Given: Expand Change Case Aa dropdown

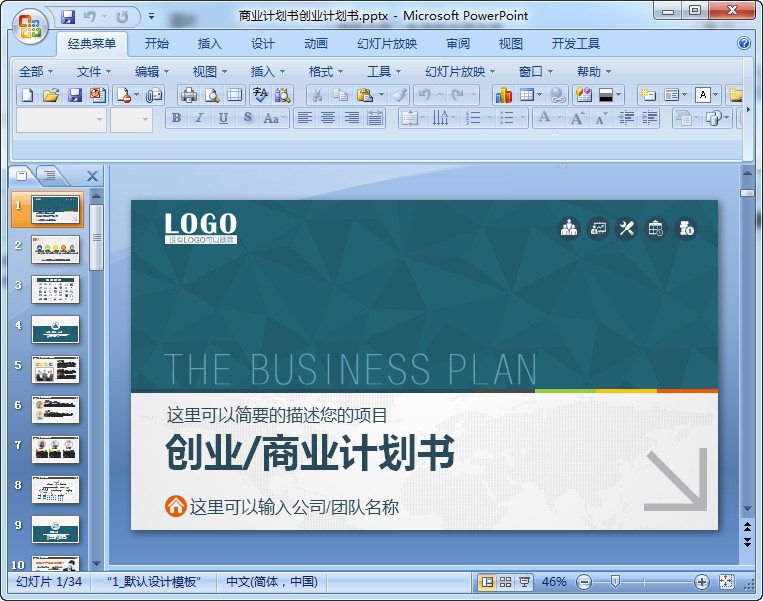Looking at the screenshot, I should coord(284,118).
